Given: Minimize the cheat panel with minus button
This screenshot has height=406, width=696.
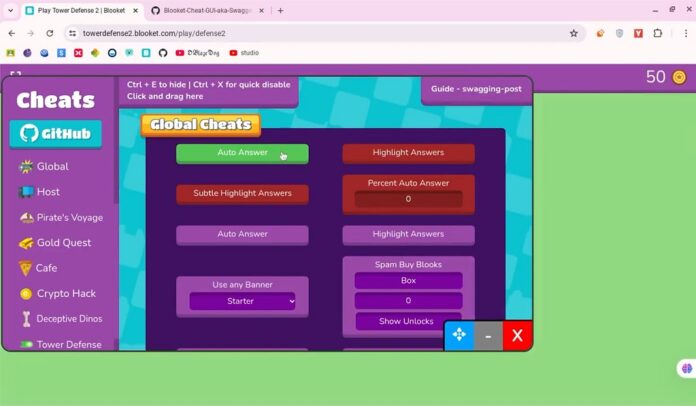Looking at the screenshot, I should point(487,335).
